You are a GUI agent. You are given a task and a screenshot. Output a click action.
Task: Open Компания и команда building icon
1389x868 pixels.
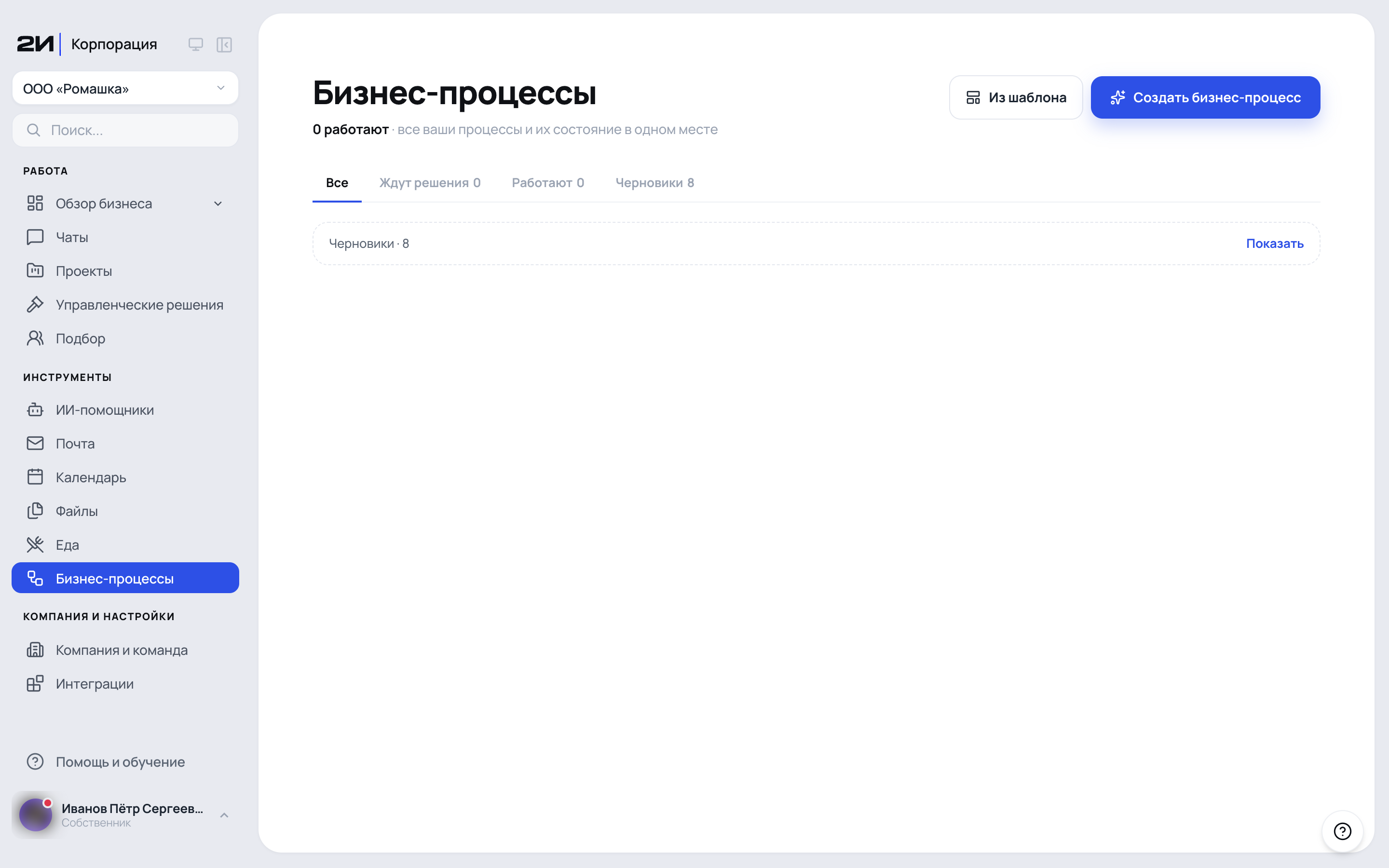pos(35,650)
